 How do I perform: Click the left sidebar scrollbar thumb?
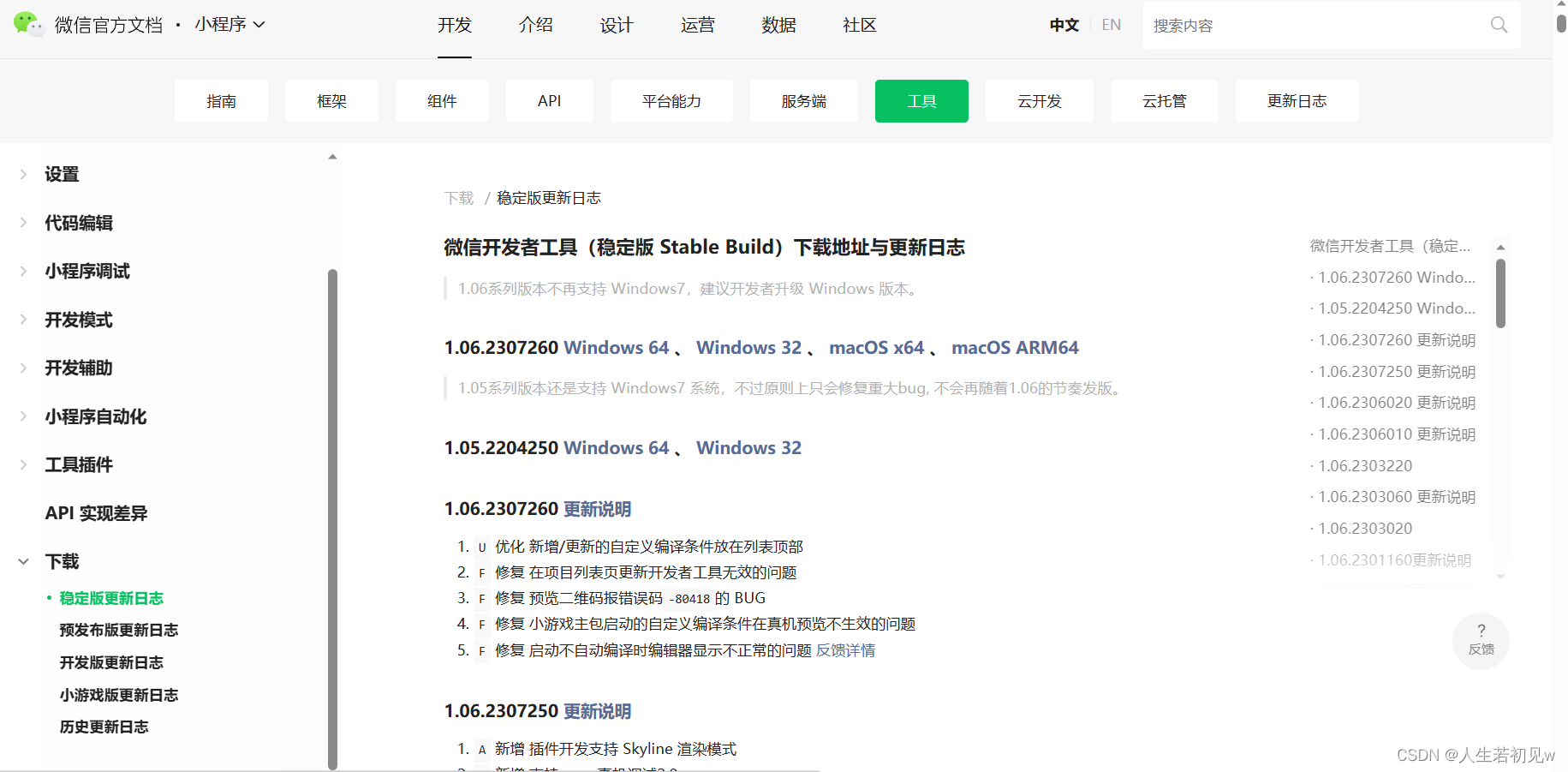click(x=332, y=519)
